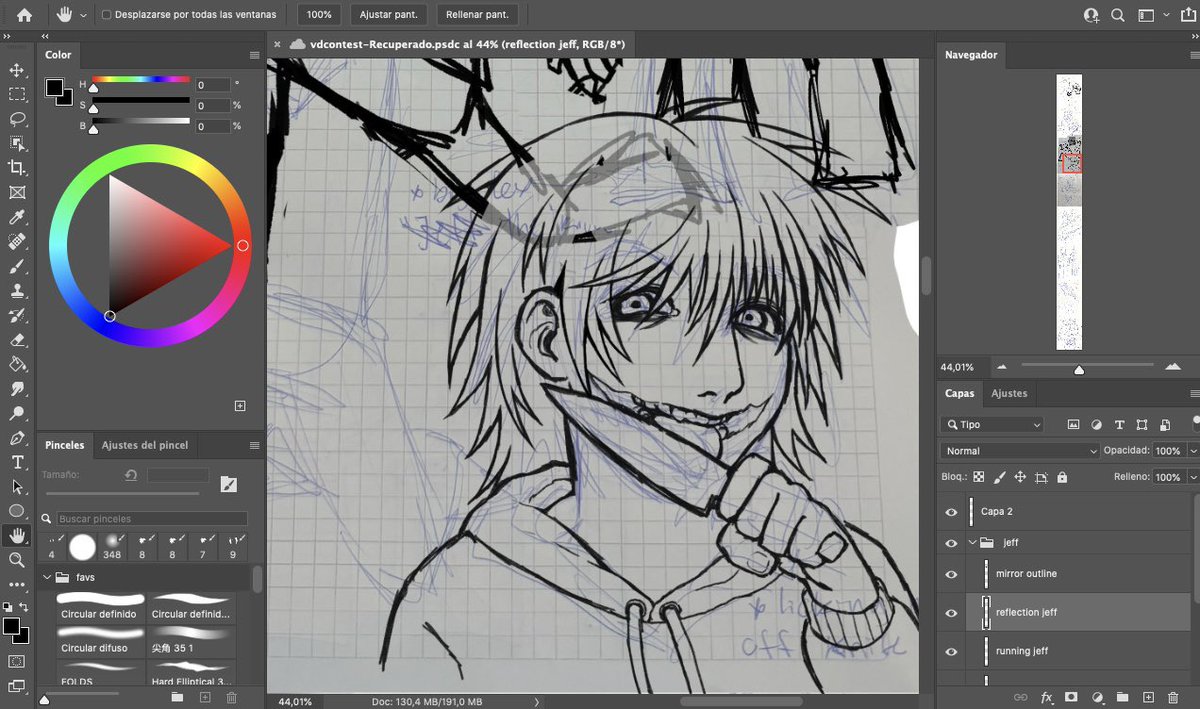
Task: Select the Capas tab
Action: point(960,393)
